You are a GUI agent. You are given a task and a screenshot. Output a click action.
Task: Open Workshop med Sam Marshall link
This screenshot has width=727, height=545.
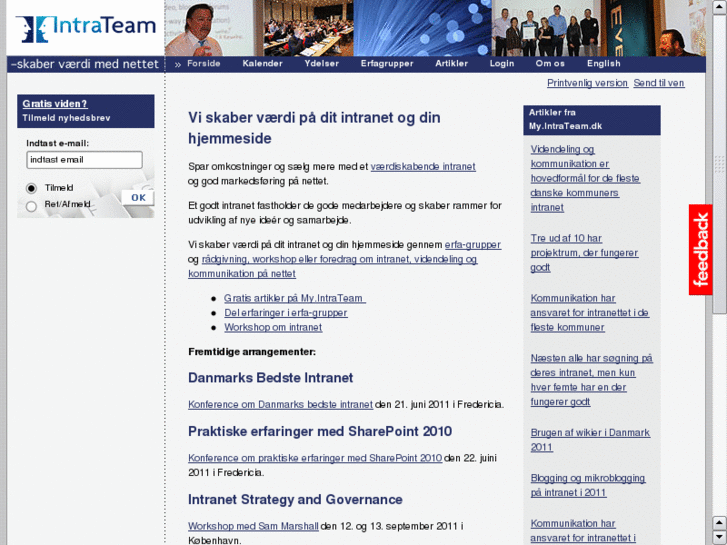pyautogui.click(x=254, y=526)
